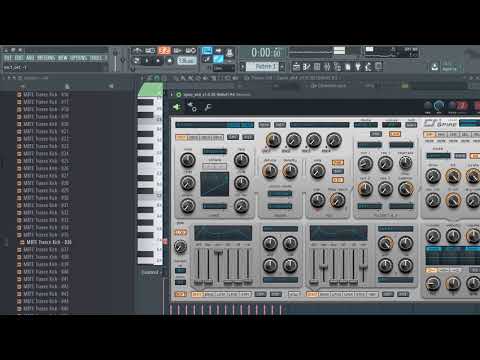Click the Play button in the transport
The width and height of the screenshot is (480, 360).
[x=147, y=61]
